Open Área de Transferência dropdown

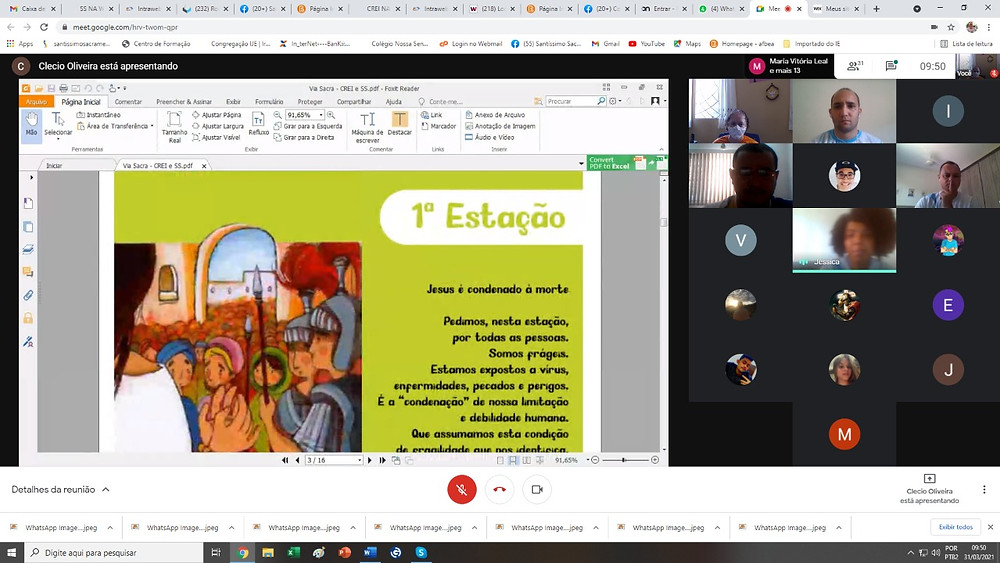[115, 126]
